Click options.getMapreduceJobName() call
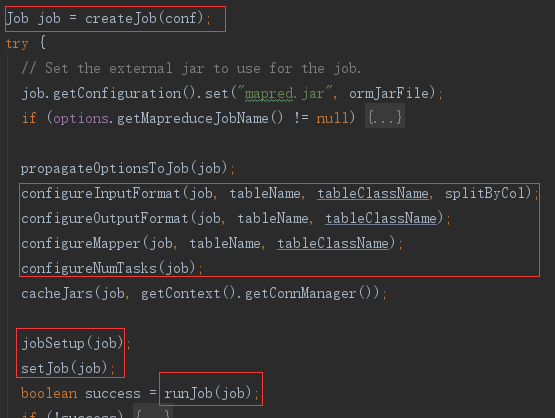The width and height of the screenshot is (555, 418). click(168, 118)
